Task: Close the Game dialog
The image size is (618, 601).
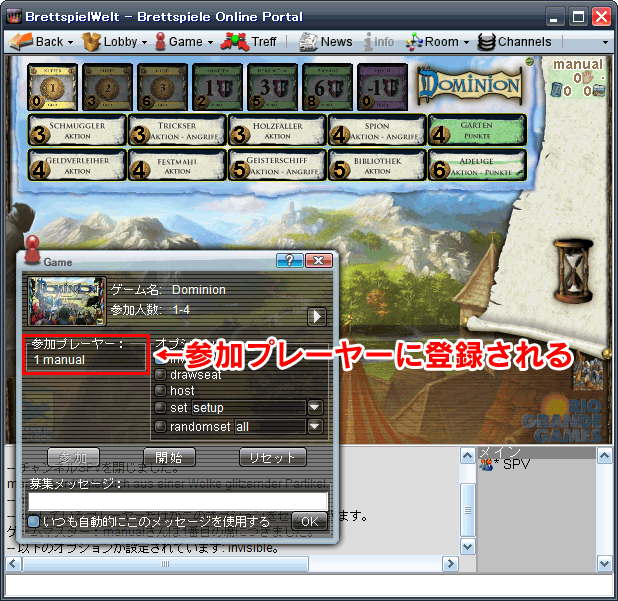Action: (318, 260)
